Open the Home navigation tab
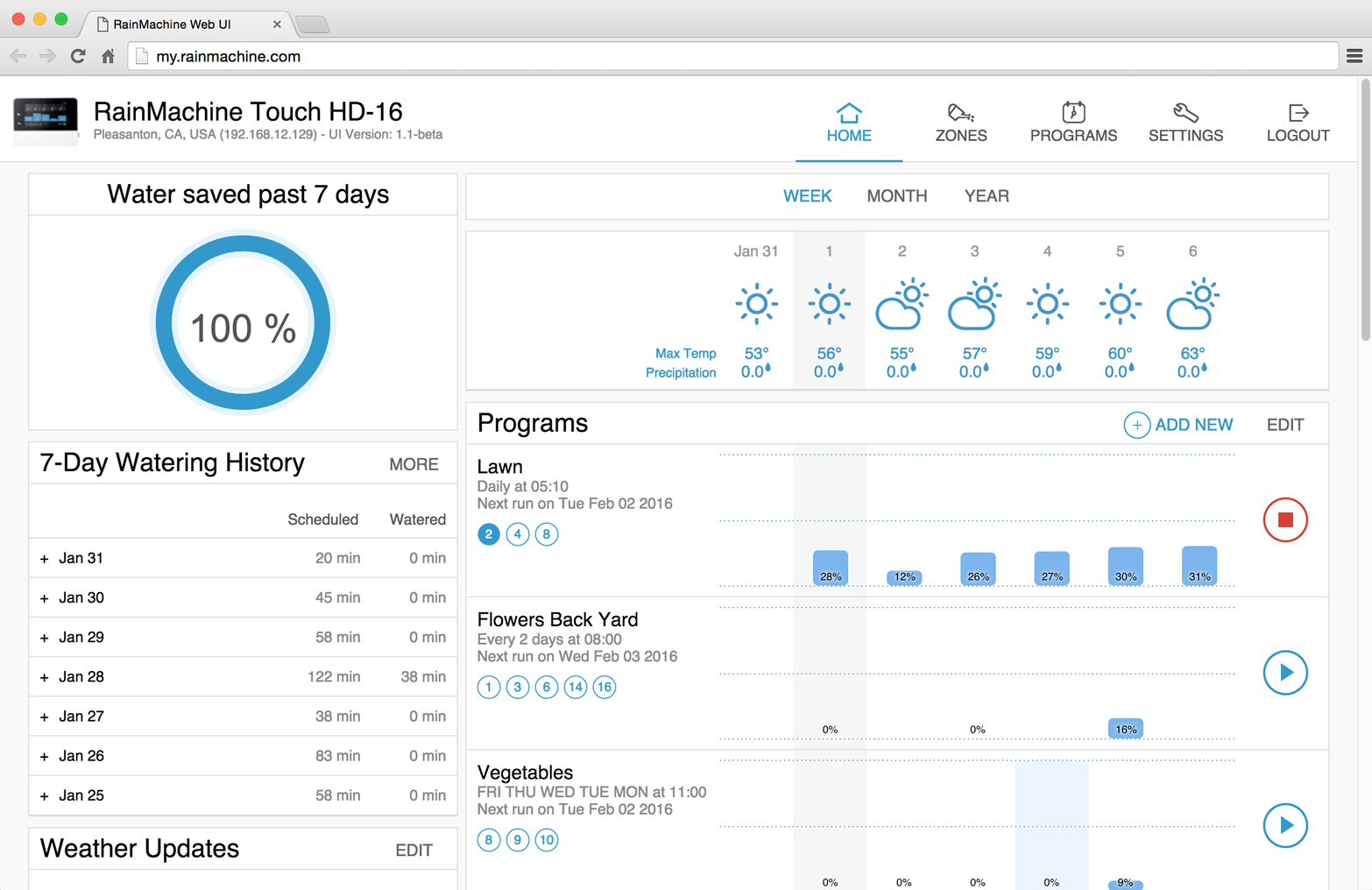This screenshot has height=890, width=1372. [849, 123]
